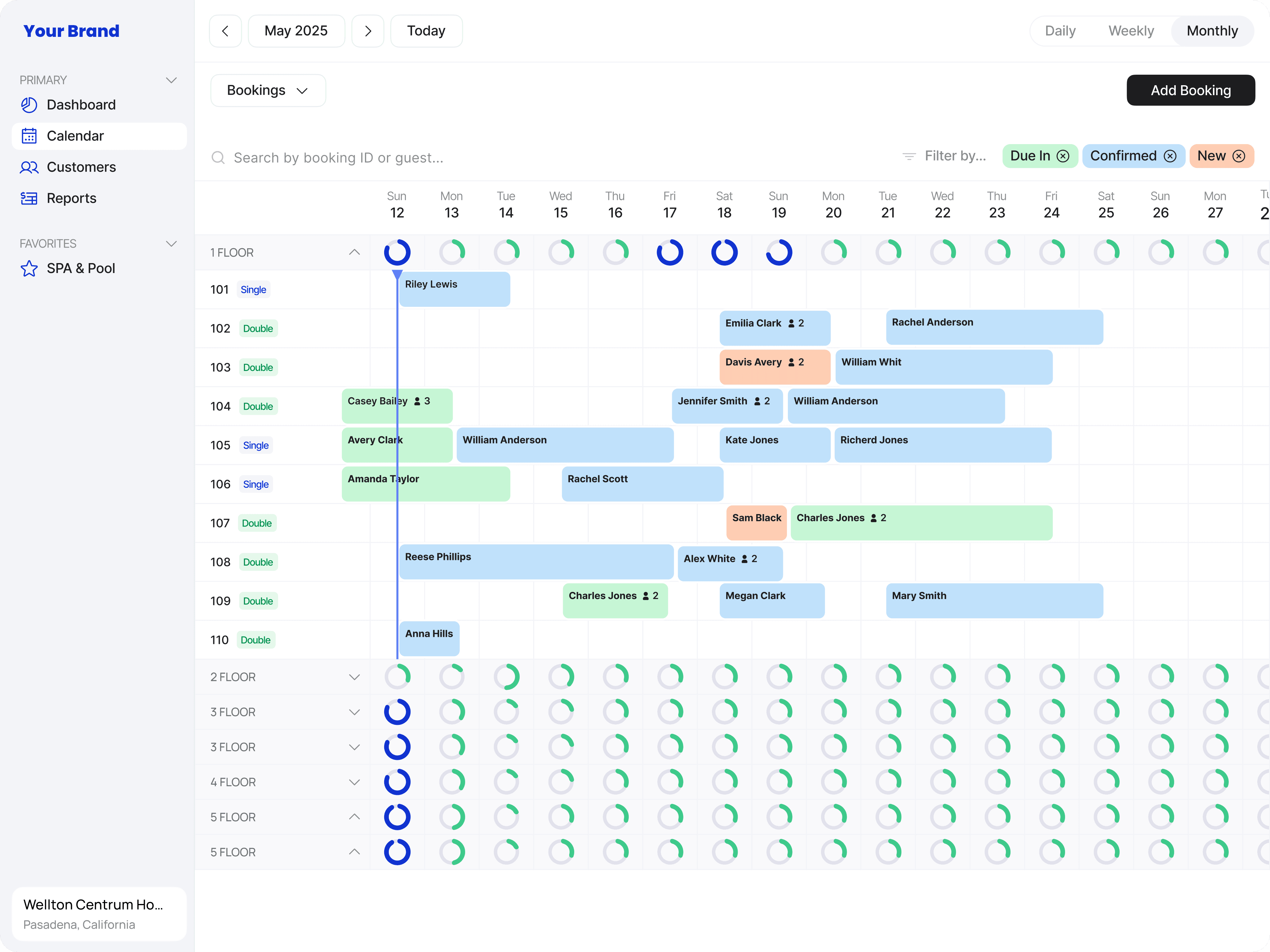Switch to Daily view
Viewport: 1270px width, 952px height.
(1060, 31)
